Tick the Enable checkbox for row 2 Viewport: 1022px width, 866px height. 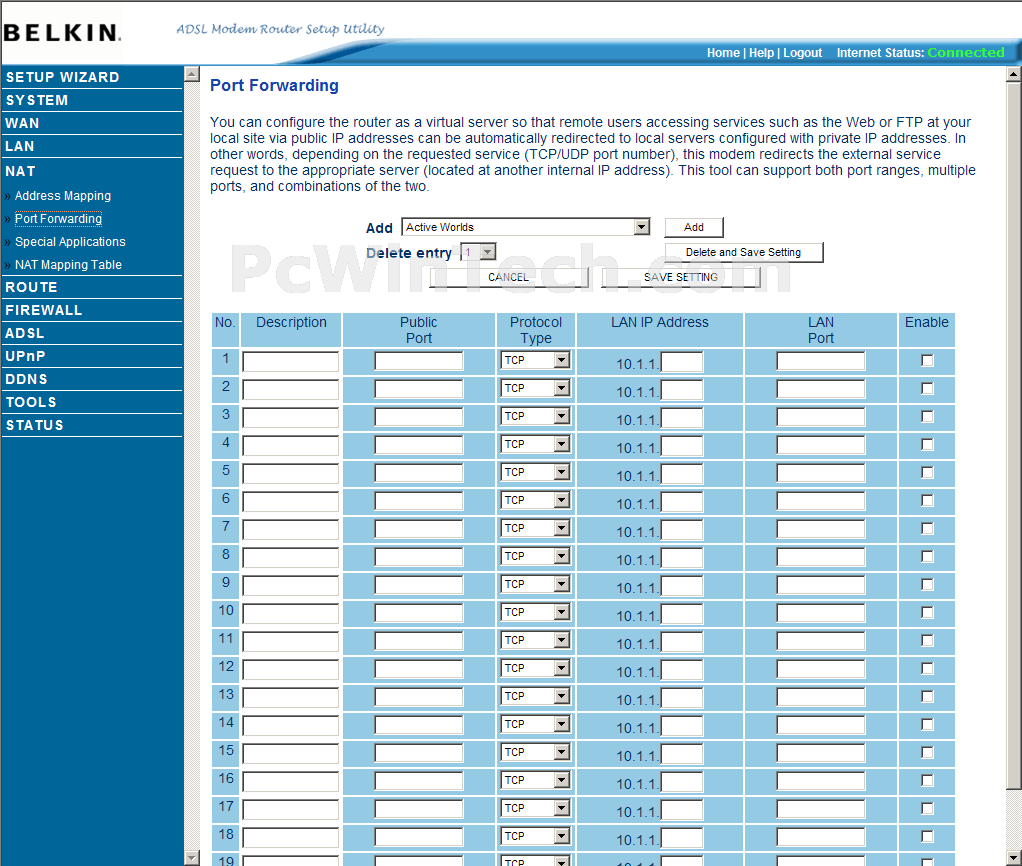point(927,388)
